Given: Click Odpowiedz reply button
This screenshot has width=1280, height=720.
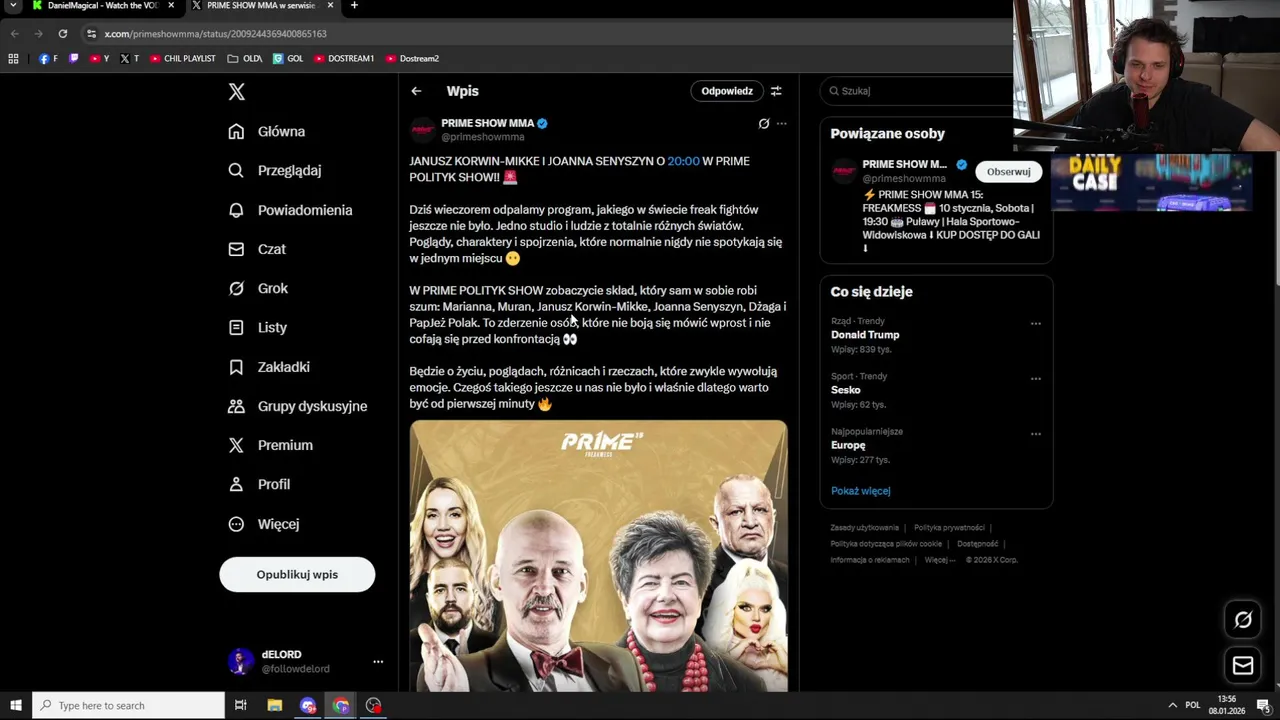Looking at the screenshot, I should (x=726, y=91).
